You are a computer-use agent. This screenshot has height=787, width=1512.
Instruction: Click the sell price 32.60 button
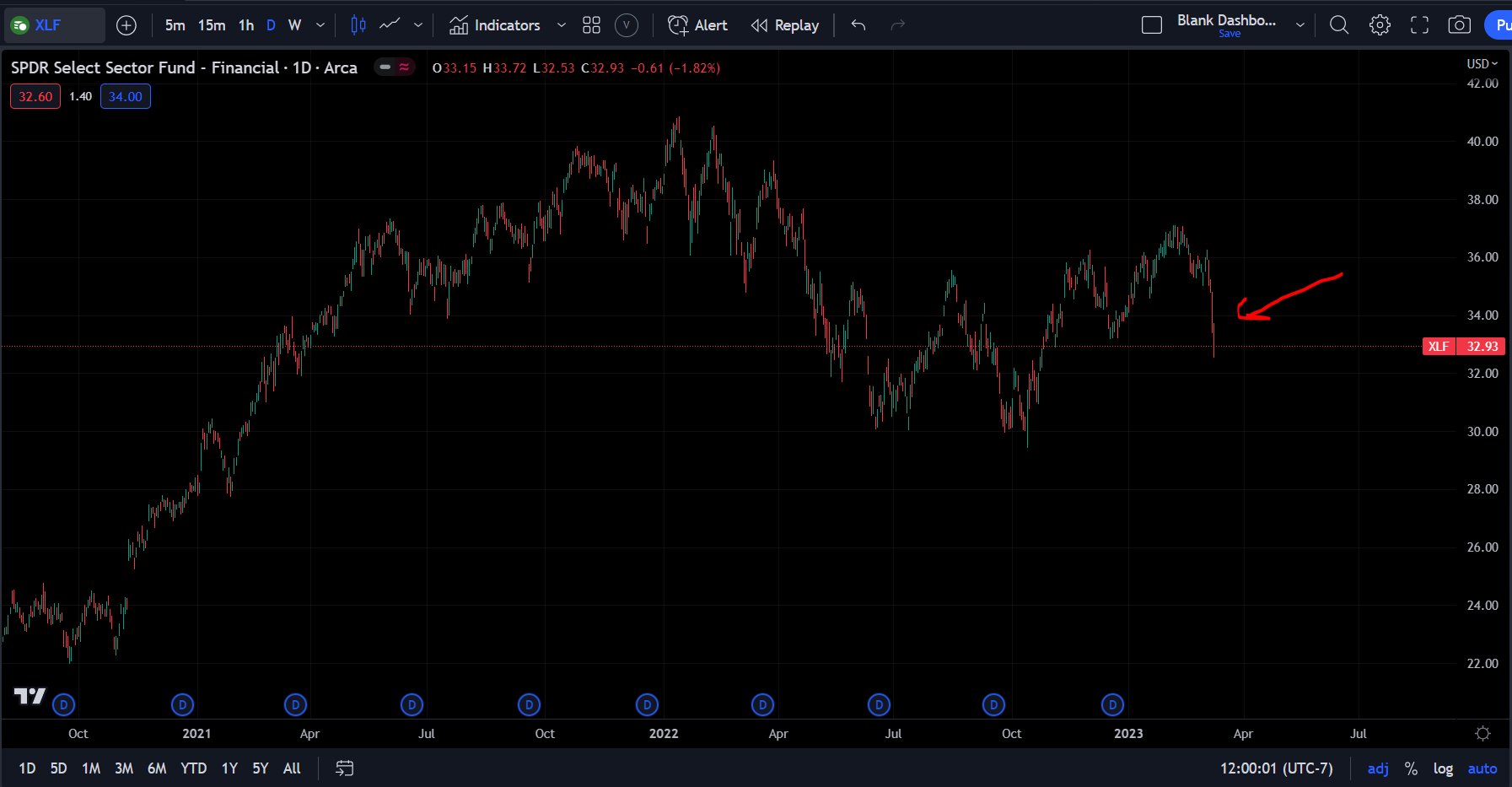[x=35, y=97]
